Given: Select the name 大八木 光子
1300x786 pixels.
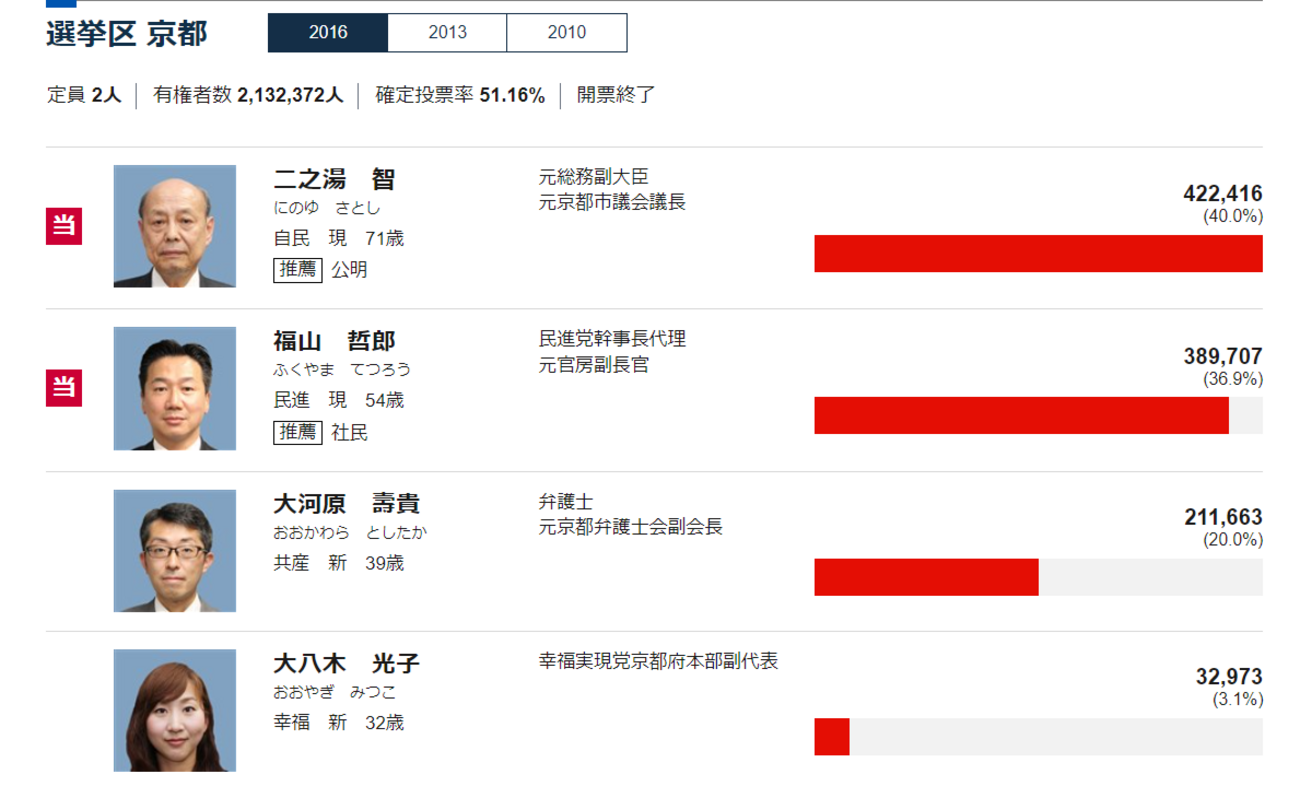Looking at the screenshot, I should coord(346,664).
